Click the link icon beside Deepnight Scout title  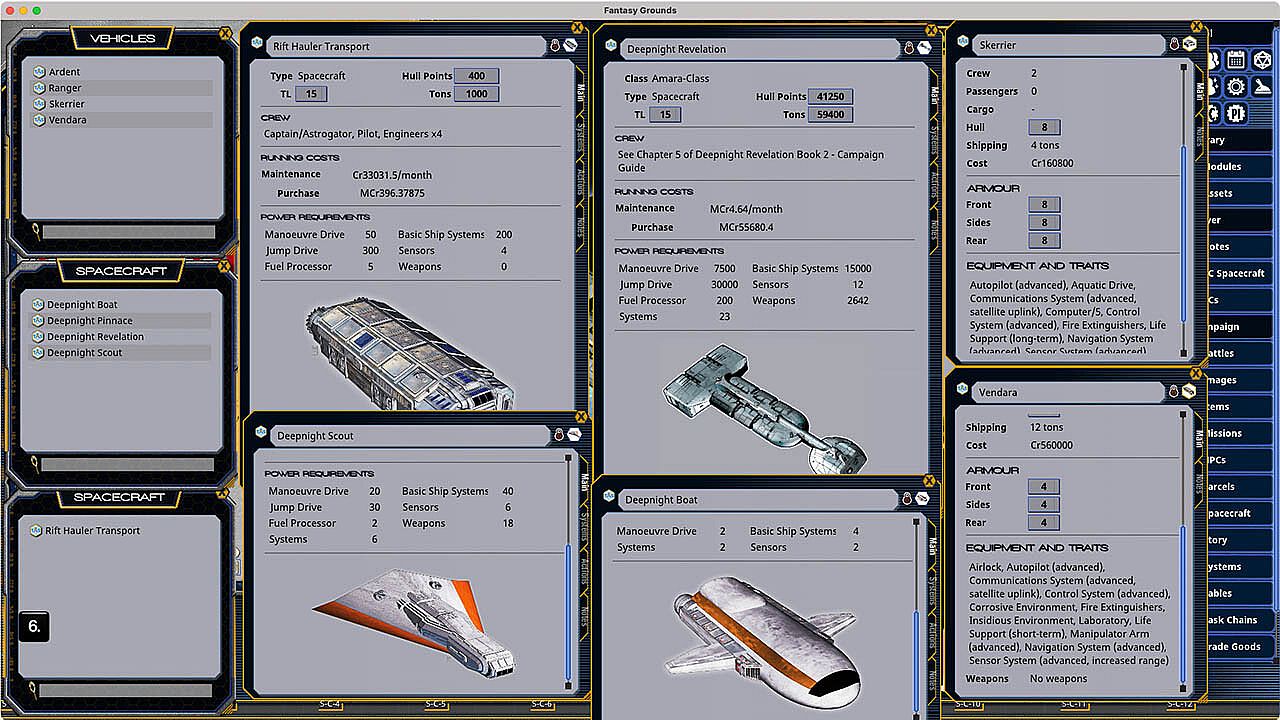tap(261, 435)
